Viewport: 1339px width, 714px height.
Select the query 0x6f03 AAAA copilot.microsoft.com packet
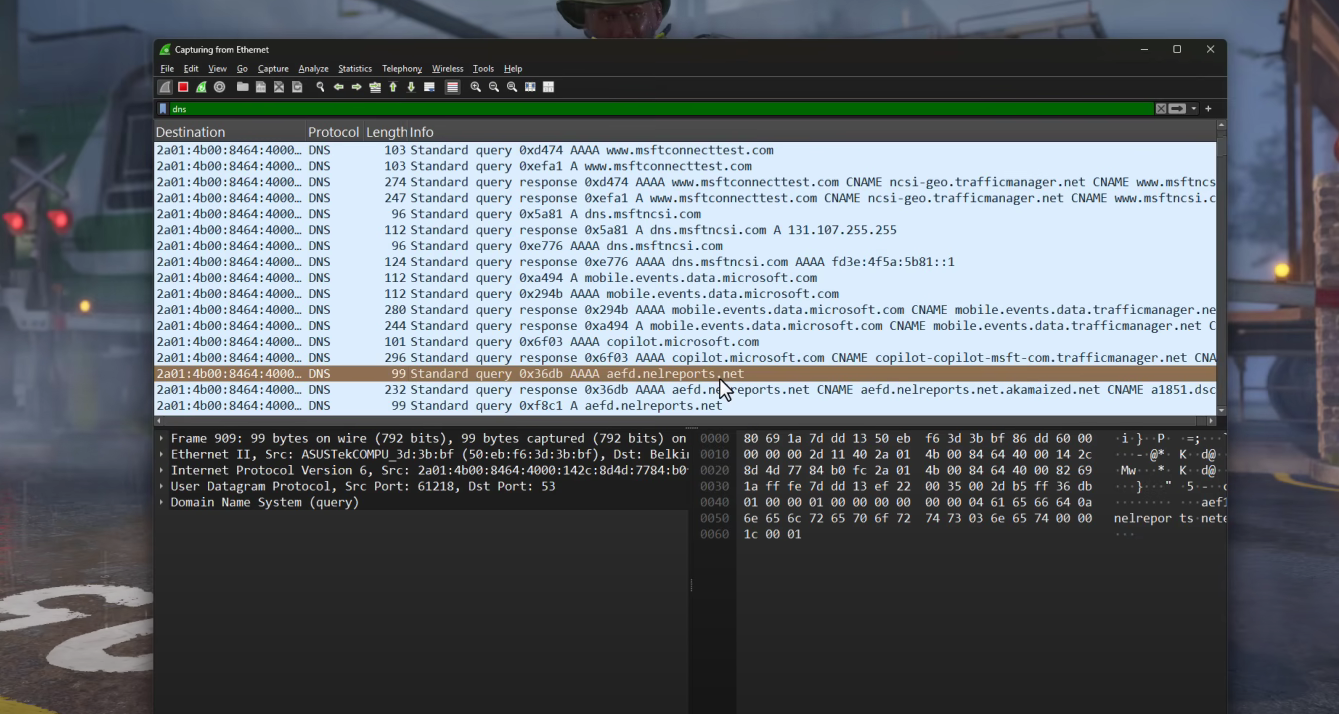[x=685, y=342]
